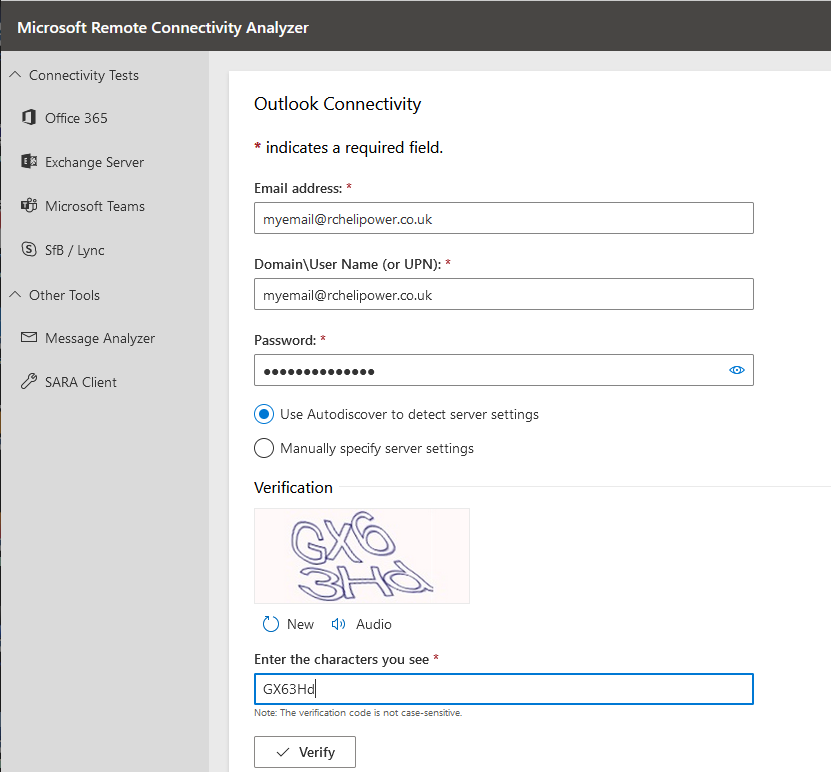Click the Office 365 icon in sidebar
Viewport: 831px width, 772px height.
point(29,117)
